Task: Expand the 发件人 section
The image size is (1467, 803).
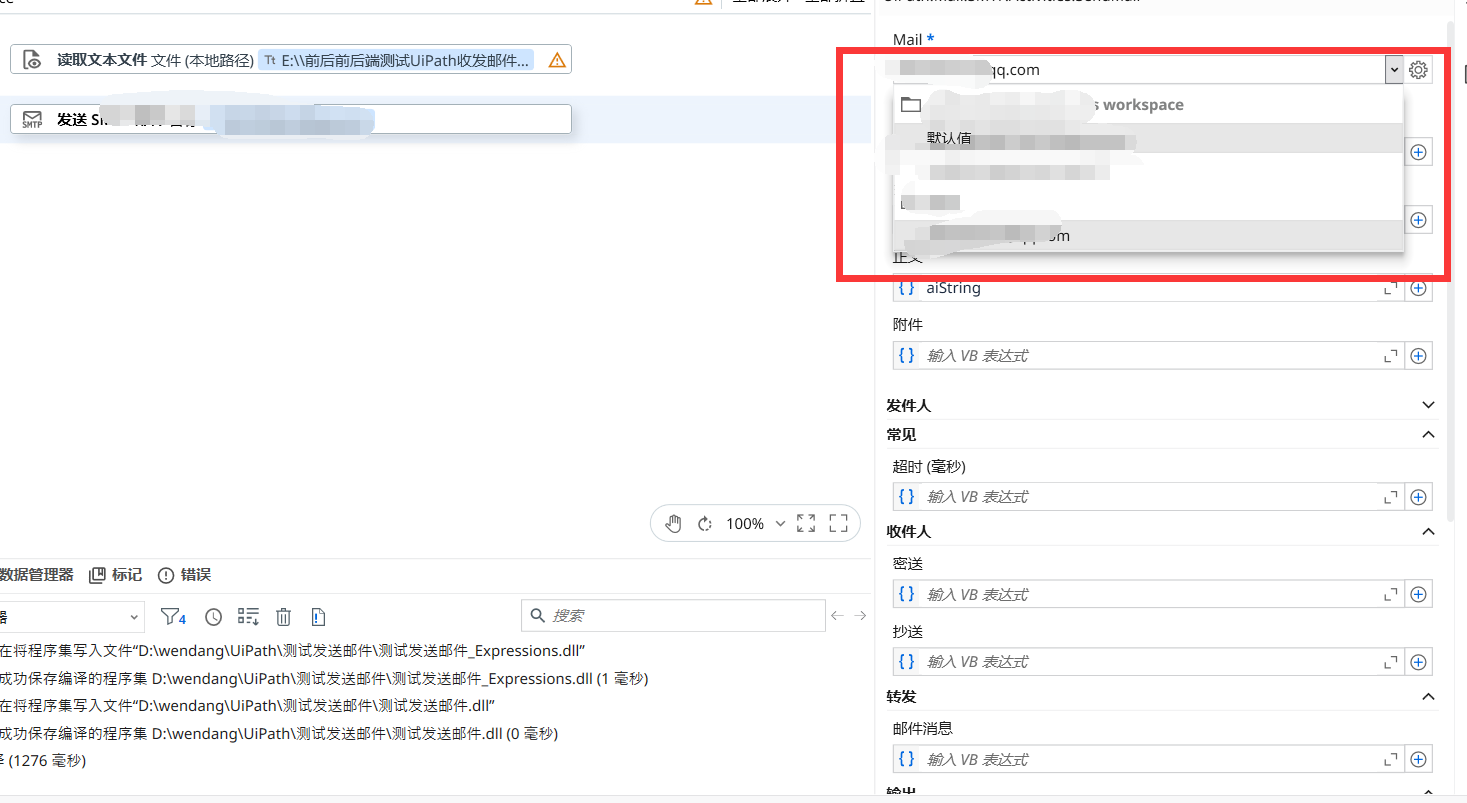Action: [x=1428, y=405]
